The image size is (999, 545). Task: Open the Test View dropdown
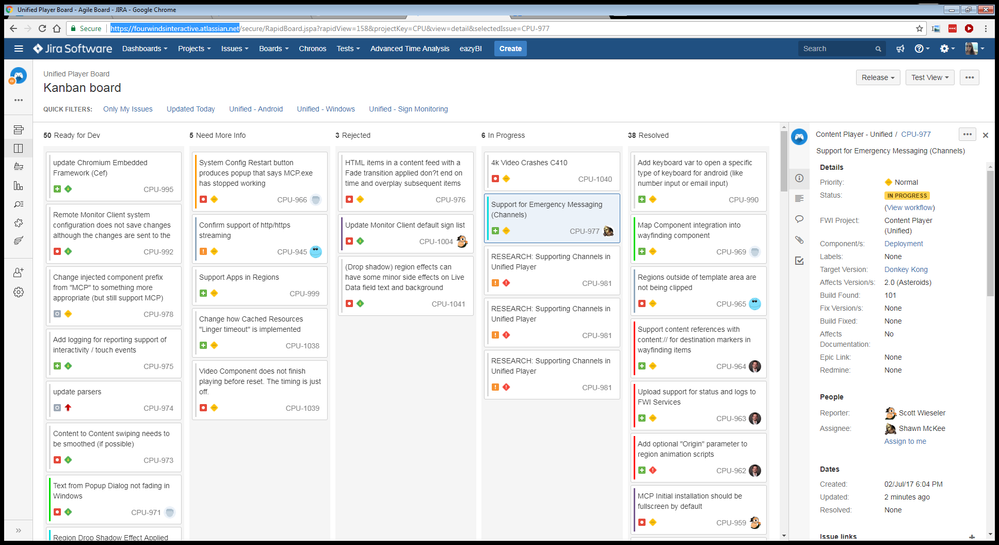tap(930, 77)
